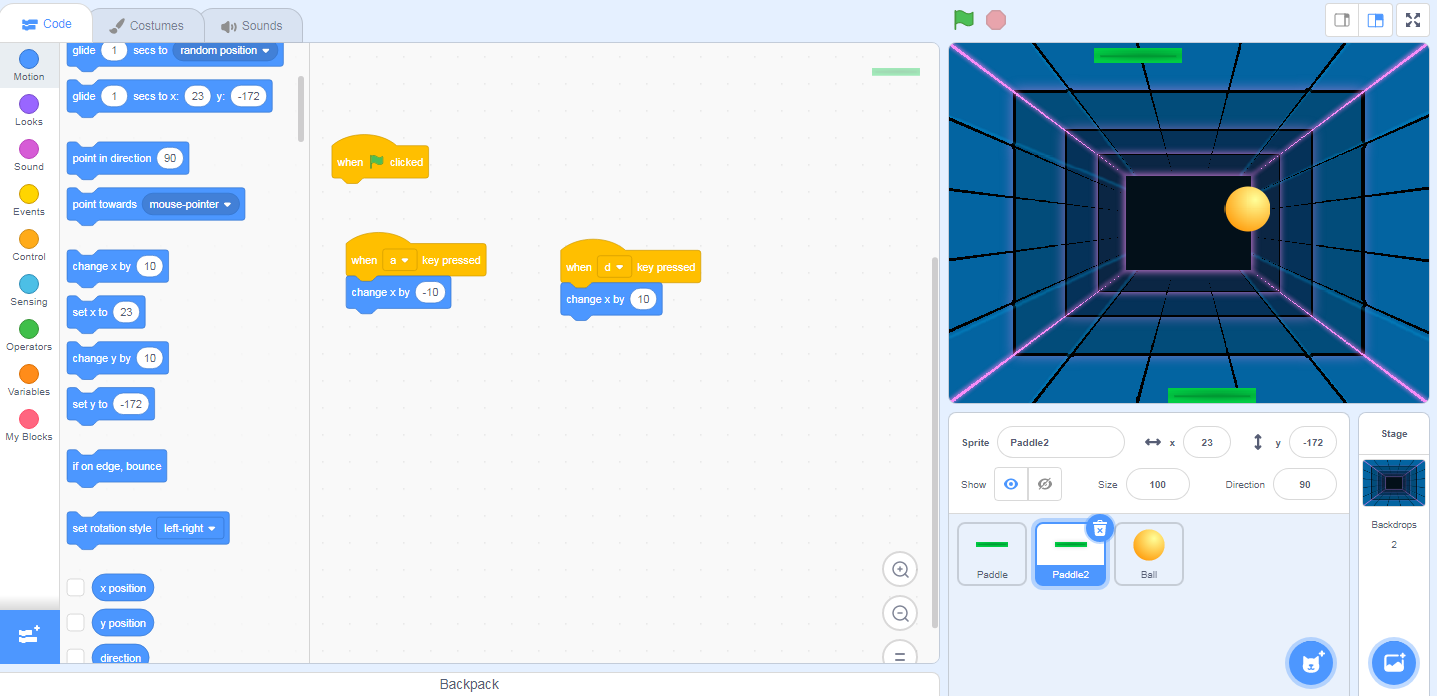Screen dimensions: 1437x696
Task: Switch to the Costumes tab
Action: click(146, 25)
